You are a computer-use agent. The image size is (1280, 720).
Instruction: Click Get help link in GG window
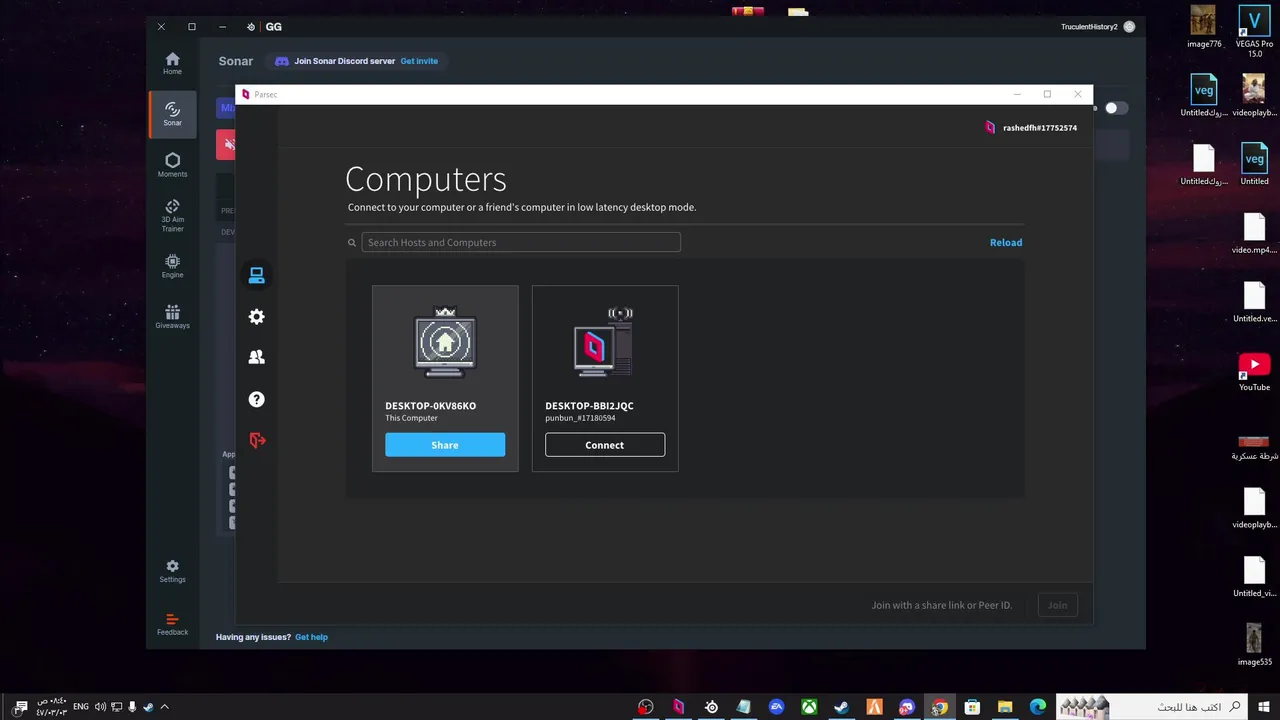(311, 637)
